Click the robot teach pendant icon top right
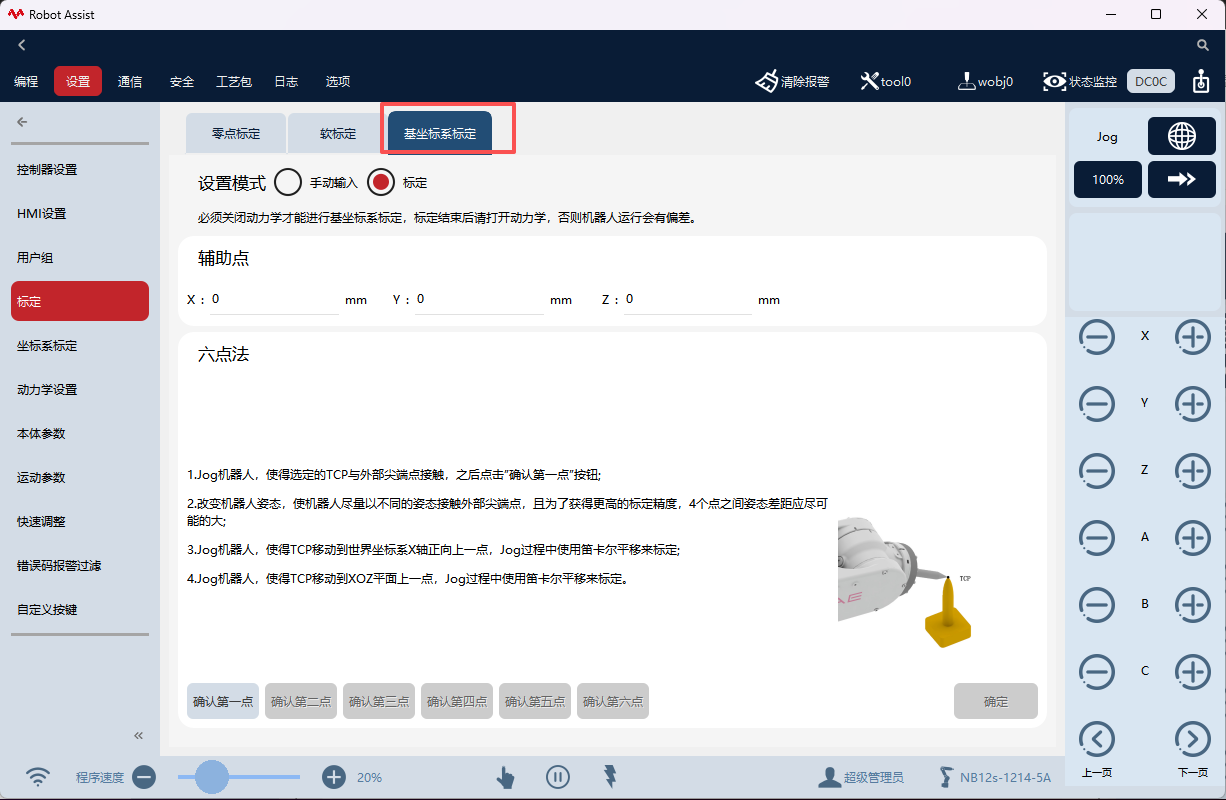This screenshot has width=1226, height=800. pos(1201,82)
